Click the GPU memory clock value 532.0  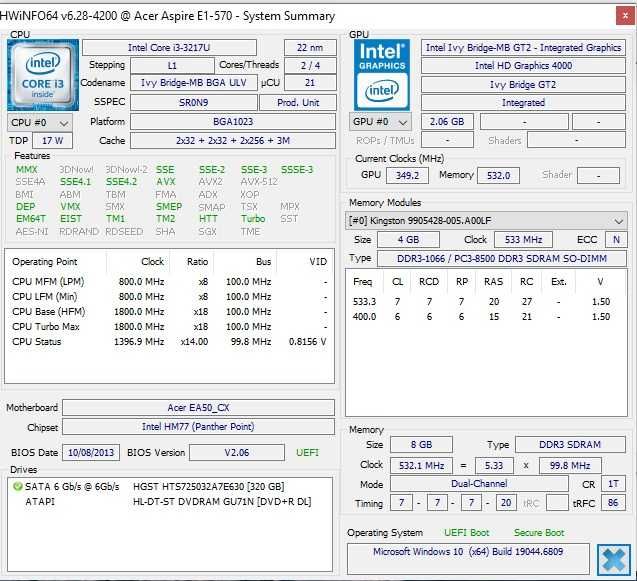pos(498,176)
